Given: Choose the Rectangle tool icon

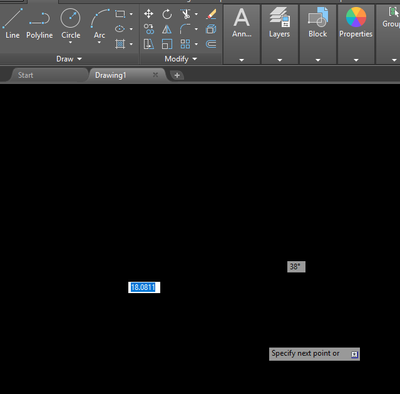Looking at the screenshot, I should (x=120, y=14).
